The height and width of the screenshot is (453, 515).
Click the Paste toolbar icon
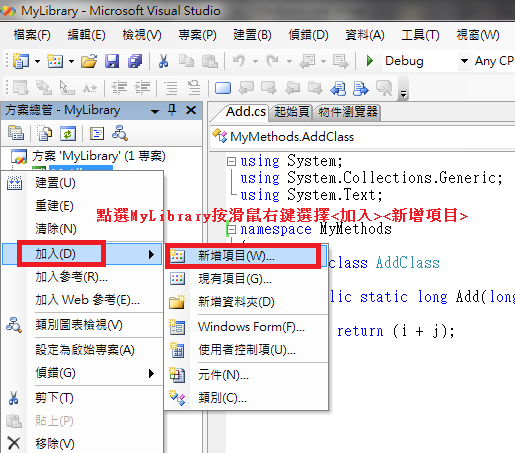[x=210, y=61]
